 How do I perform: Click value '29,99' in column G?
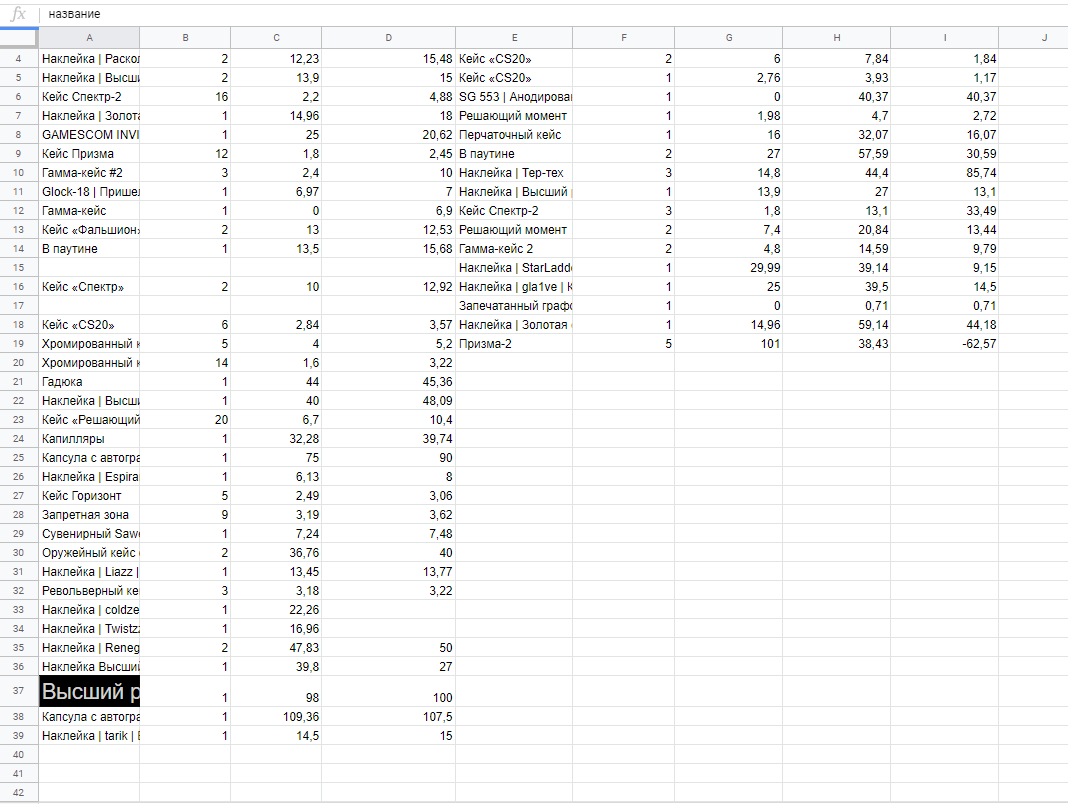765,268
